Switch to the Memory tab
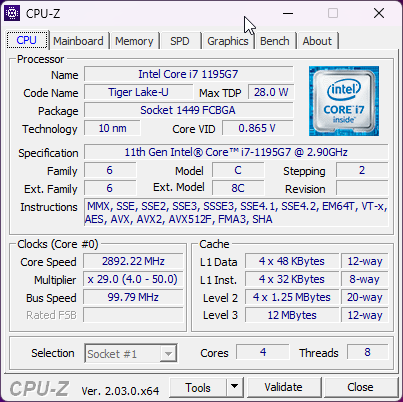The height and width of the screenshot is (402, 403). [134, 41]
